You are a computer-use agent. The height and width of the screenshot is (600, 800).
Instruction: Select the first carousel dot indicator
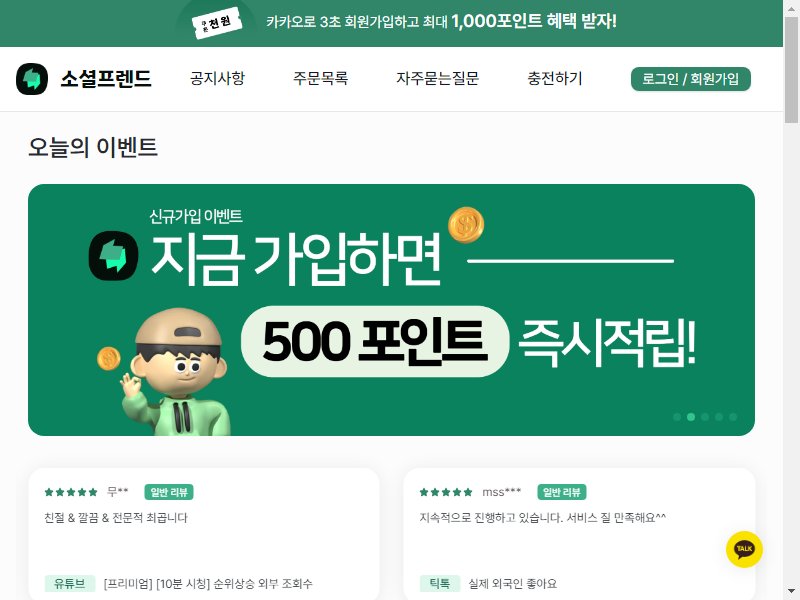tap(677, 417)
